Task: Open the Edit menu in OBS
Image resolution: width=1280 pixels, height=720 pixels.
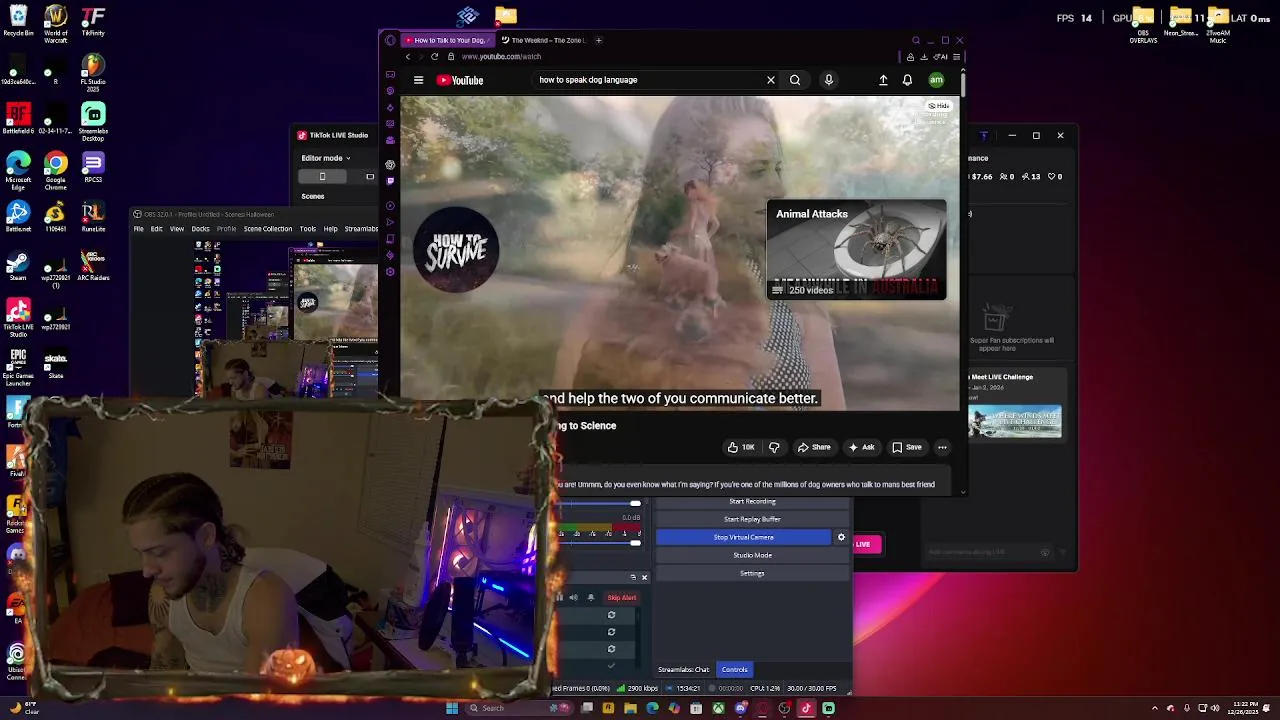Action: (x=156, y=229)
